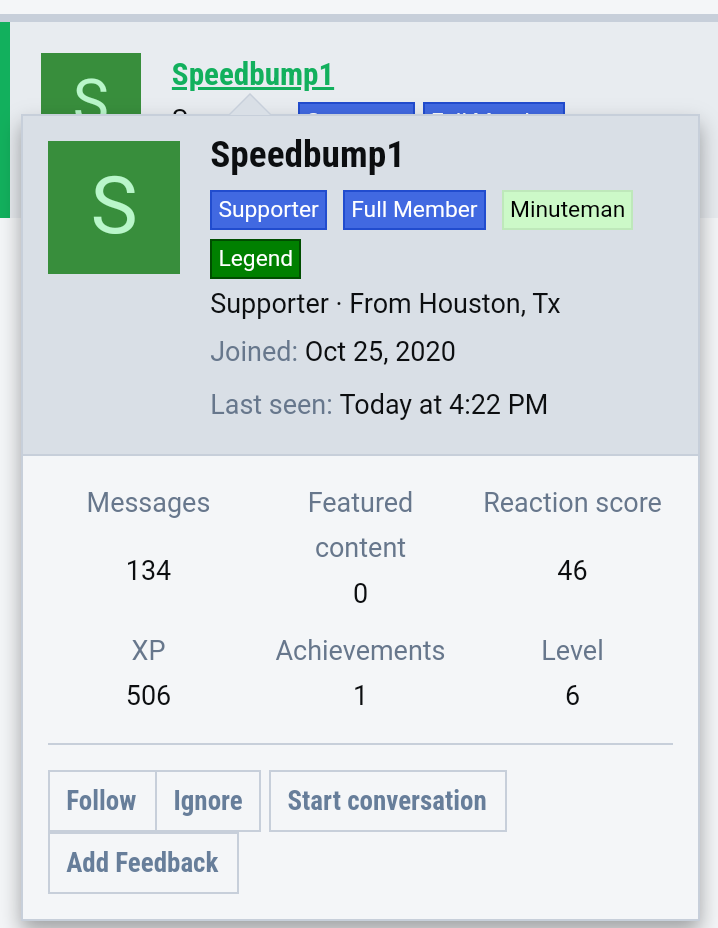The height and width of the screenshot is (928, 718).
Task: Click the large green S avatar in popup
Action: pyautogui.click(x=114, y=207)
